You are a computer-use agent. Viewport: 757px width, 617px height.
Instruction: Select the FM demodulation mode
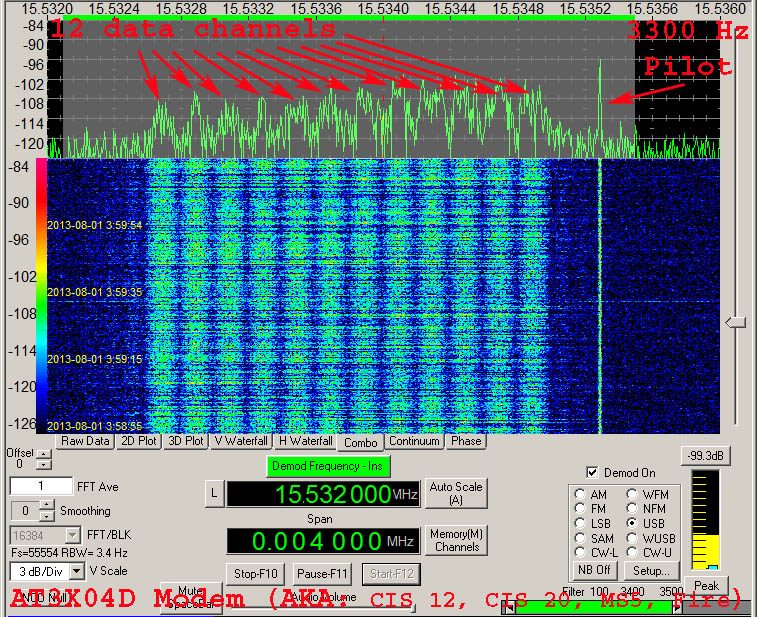(x=580, y=509)
